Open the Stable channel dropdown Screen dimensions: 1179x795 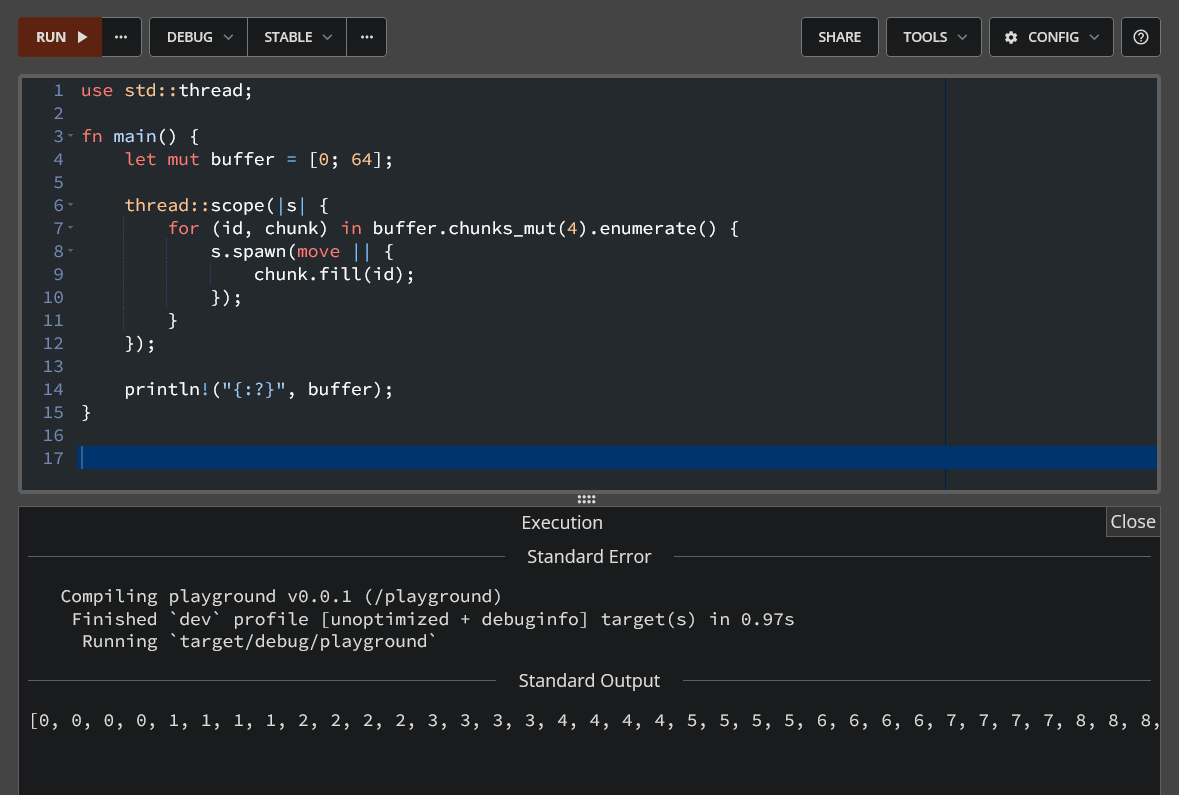[297, 37]
